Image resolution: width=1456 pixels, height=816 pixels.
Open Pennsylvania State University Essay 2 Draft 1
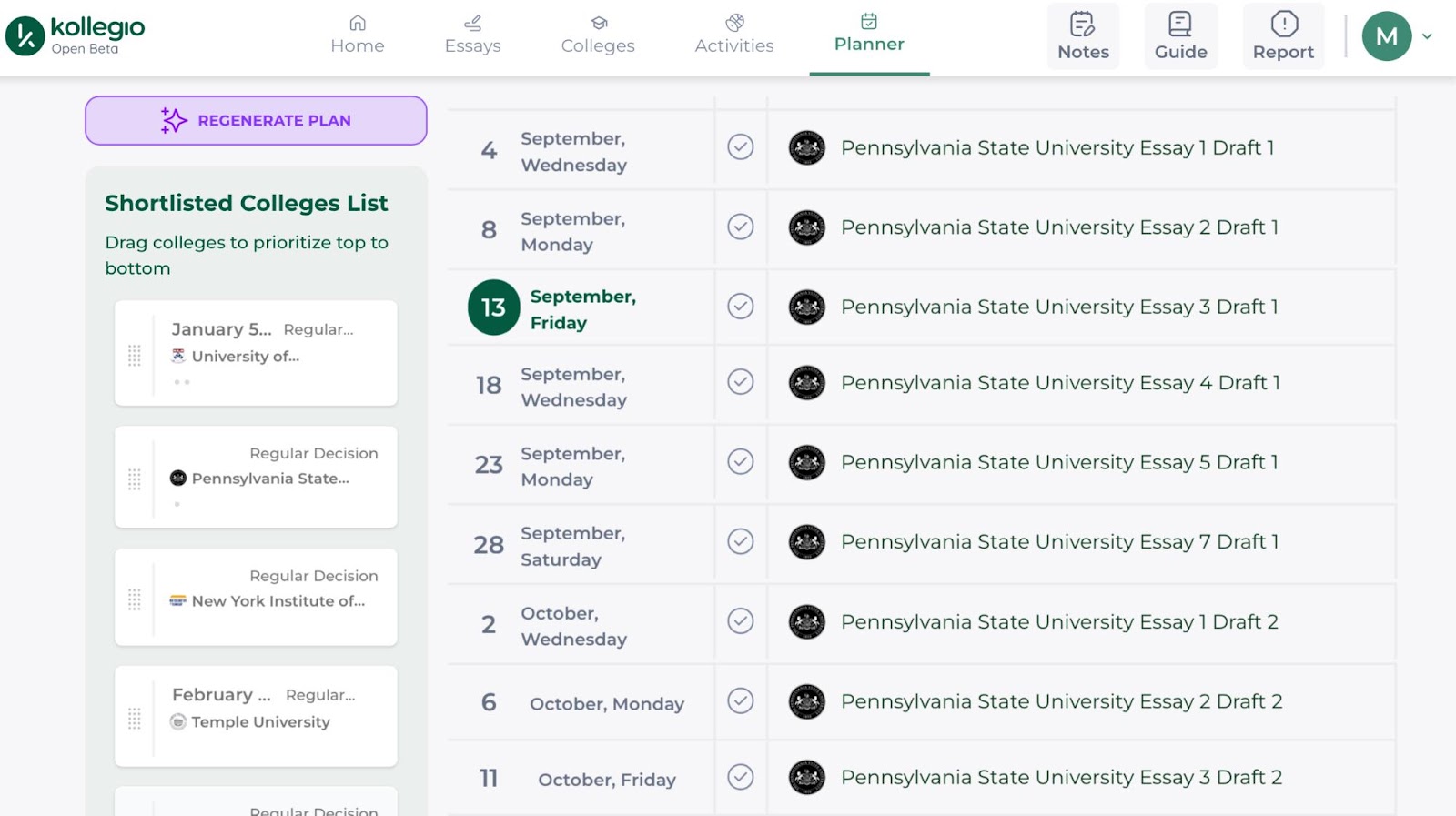pyautogui.click(x=1059, y=227)
